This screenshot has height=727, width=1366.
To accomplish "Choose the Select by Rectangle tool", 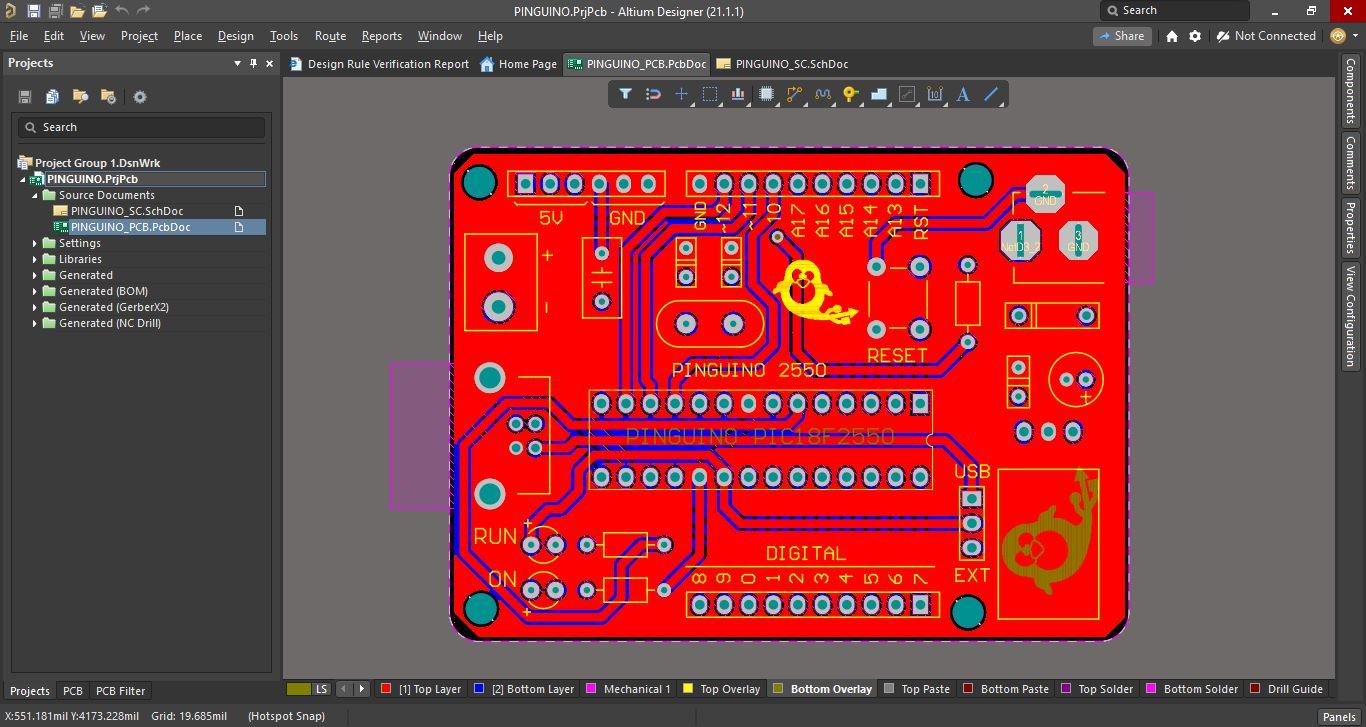I will tap(710, 94).
